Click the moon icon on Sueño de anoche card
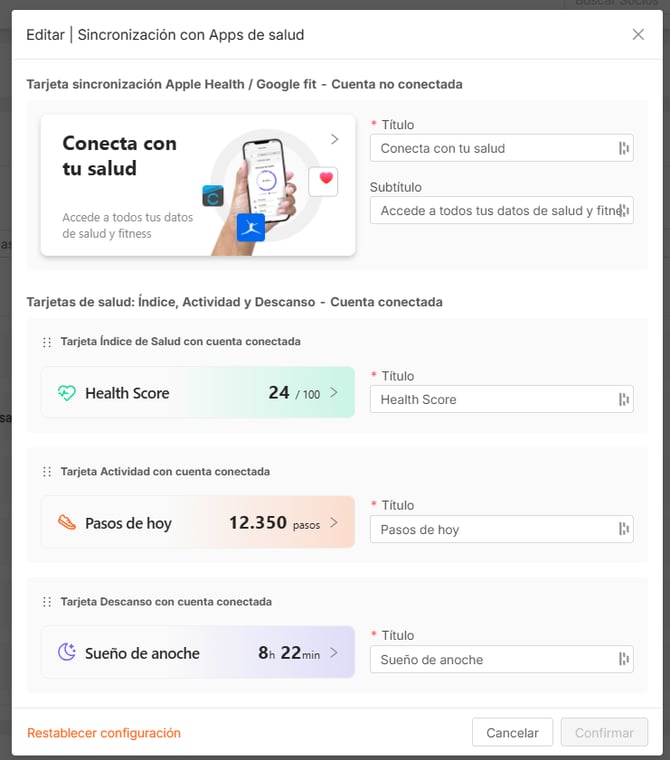Screen dimensions: 670x760 coord(67,652)
